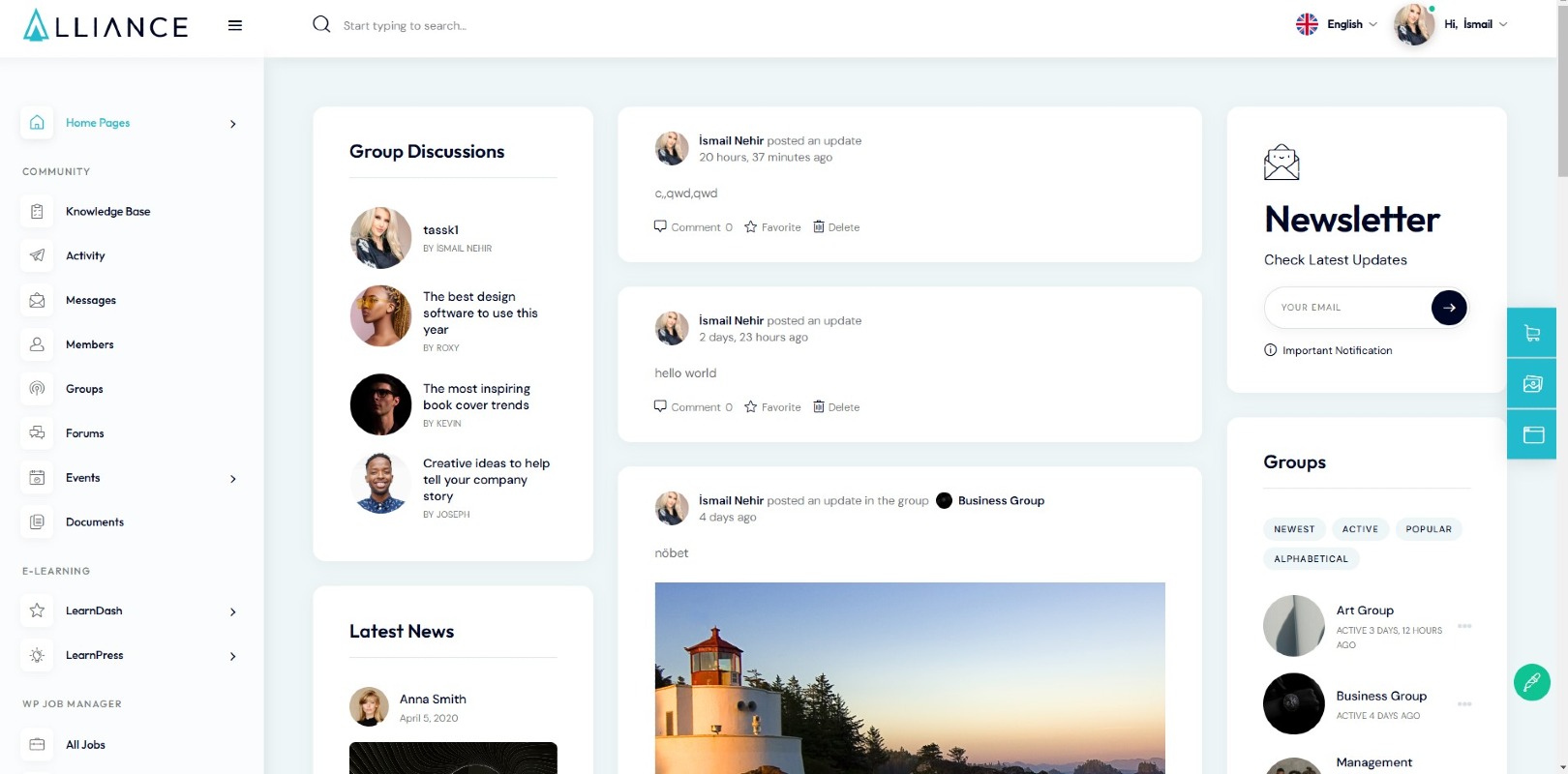This screenshot has height=774, width=1568.
Task: Expand the Events submenu
Action: click(x=232, y=479)
